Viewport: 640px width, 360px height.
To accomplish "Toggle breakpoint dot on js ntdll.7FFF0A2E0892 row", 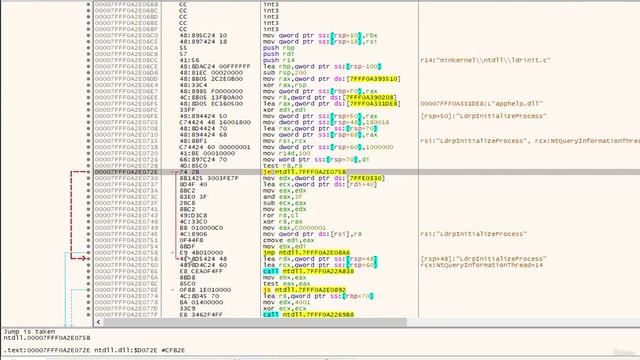I will pos(88,290).
